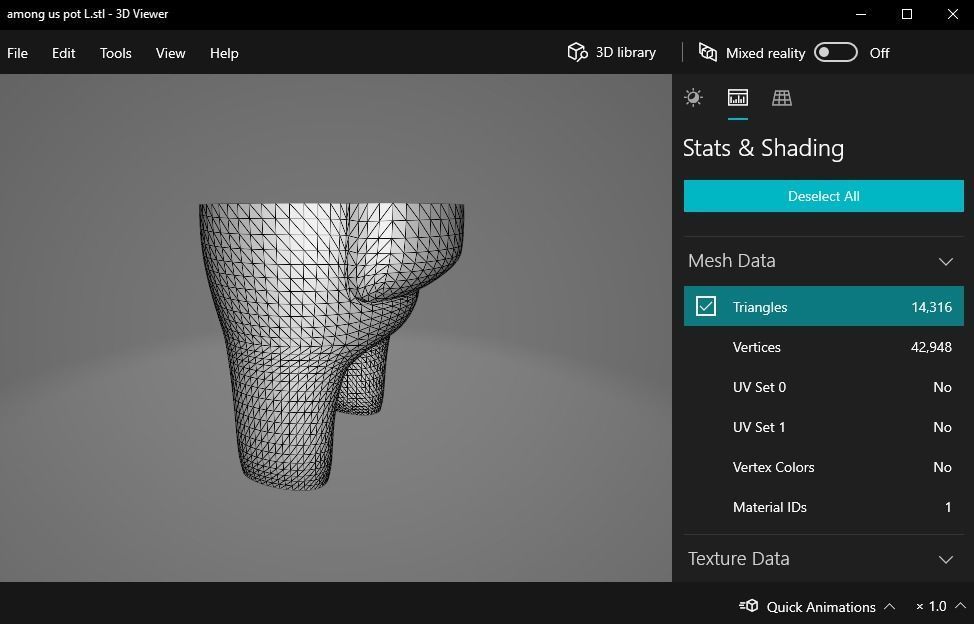Click the Vertex Colors row

(x=824, y=467)
